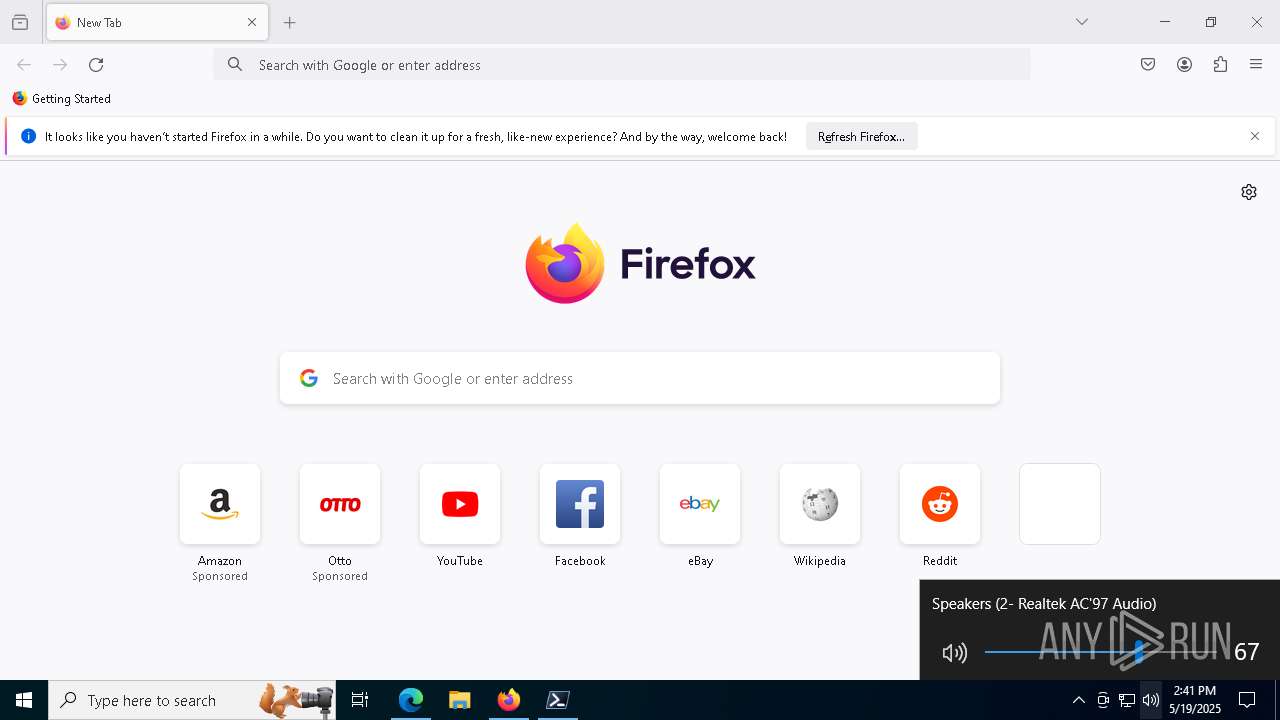Click the Refresh Firefox button
The height and width of the screenshot is (720, 1280).
coord(861,137)
